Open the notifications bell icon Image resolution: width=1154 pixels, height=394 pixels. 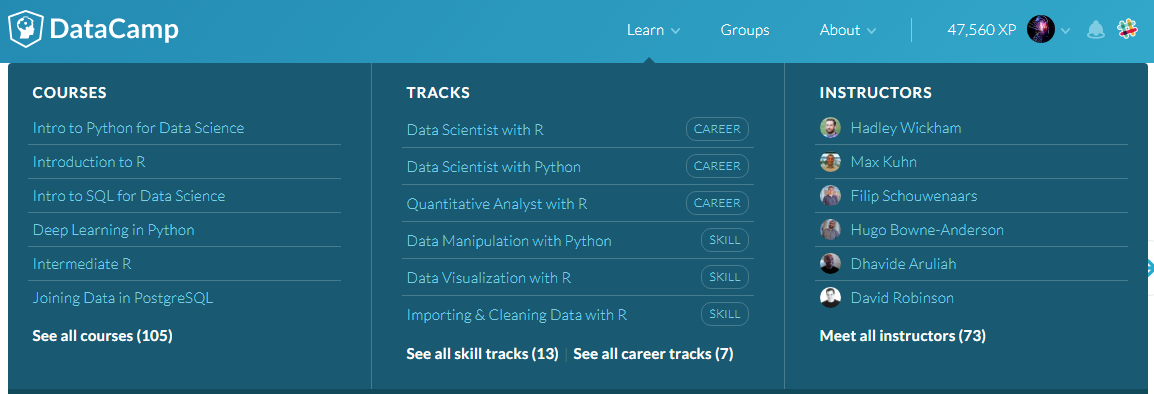[1096, 30]
